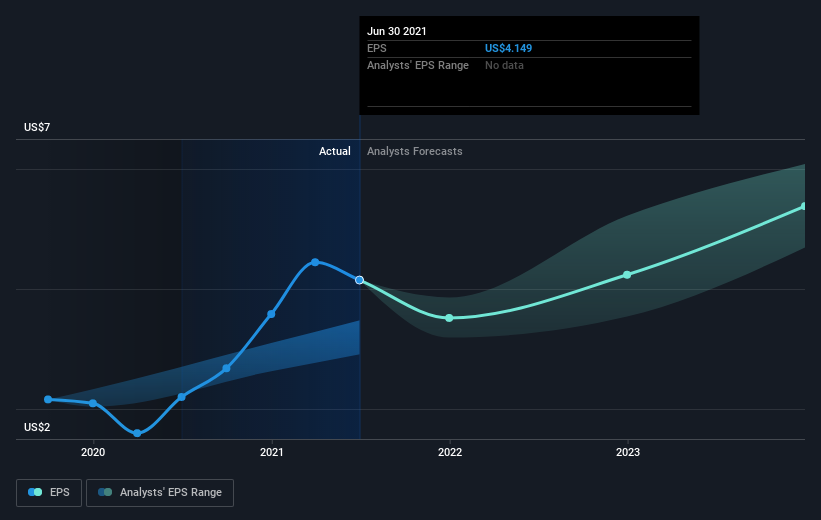Screen dimensions: 821x520
Task: Click the US$7 y-axis label
Action: point(37,127)
